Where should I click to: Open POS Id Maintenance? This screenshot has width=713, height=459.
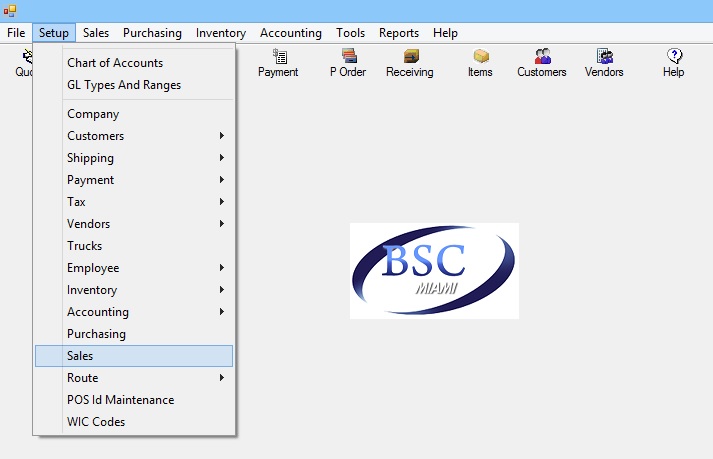[134, 400]
